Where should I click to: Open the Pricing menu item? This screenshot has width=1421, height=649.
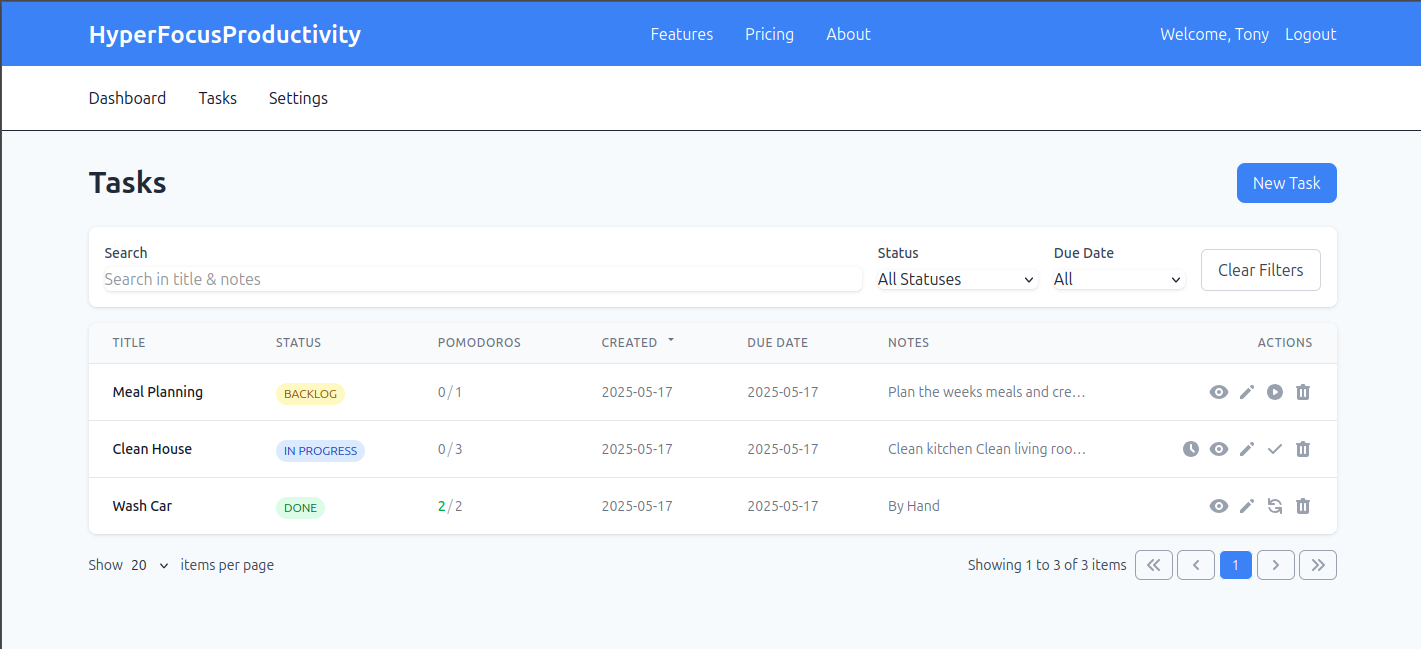pyautogui.click(x=769, y=34)
